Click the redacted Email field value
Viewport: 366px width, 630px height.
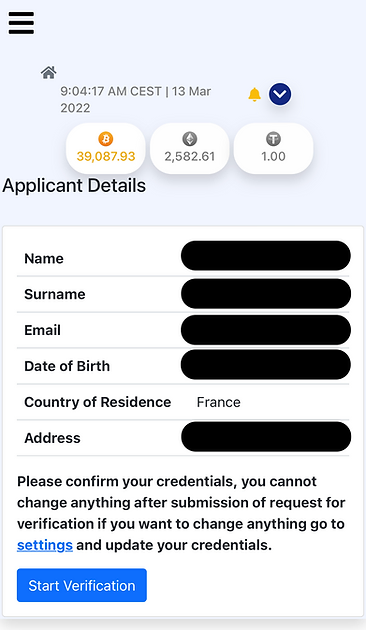[x=266, y=330]
